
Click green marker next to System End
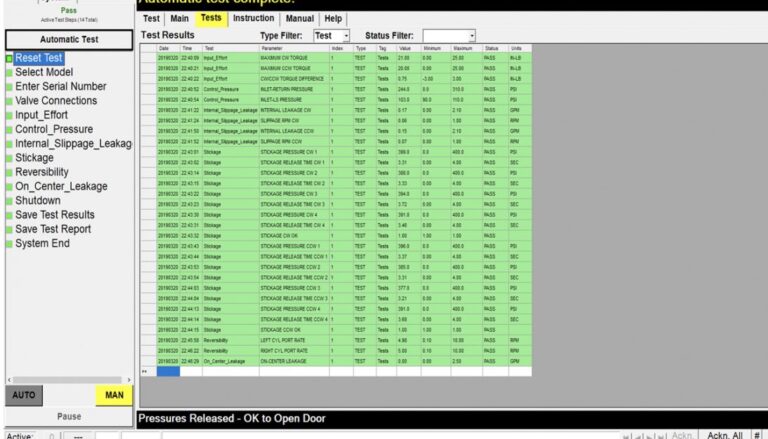(9, 244)
